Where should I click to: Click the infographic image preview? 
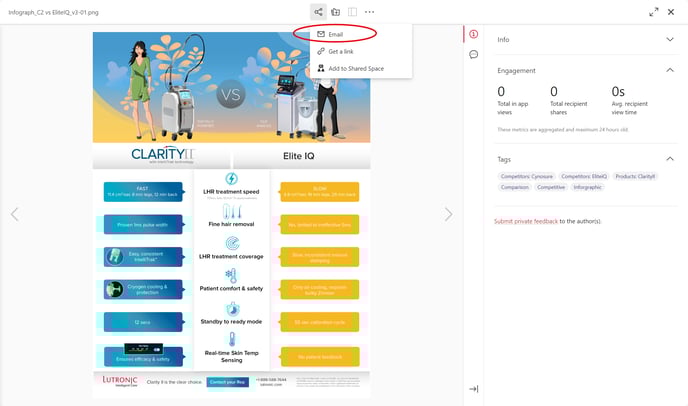[x=231, y=214]
